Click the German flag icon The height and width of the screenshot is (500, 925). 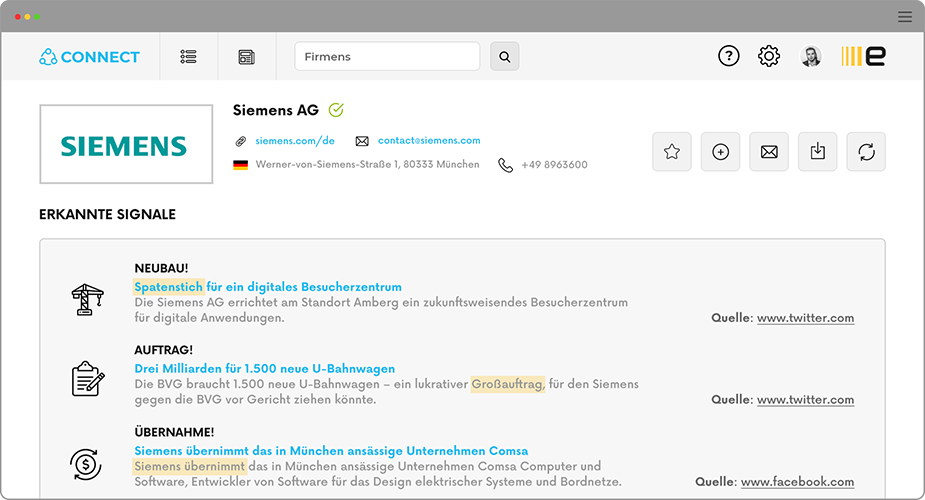coord(240,165)
